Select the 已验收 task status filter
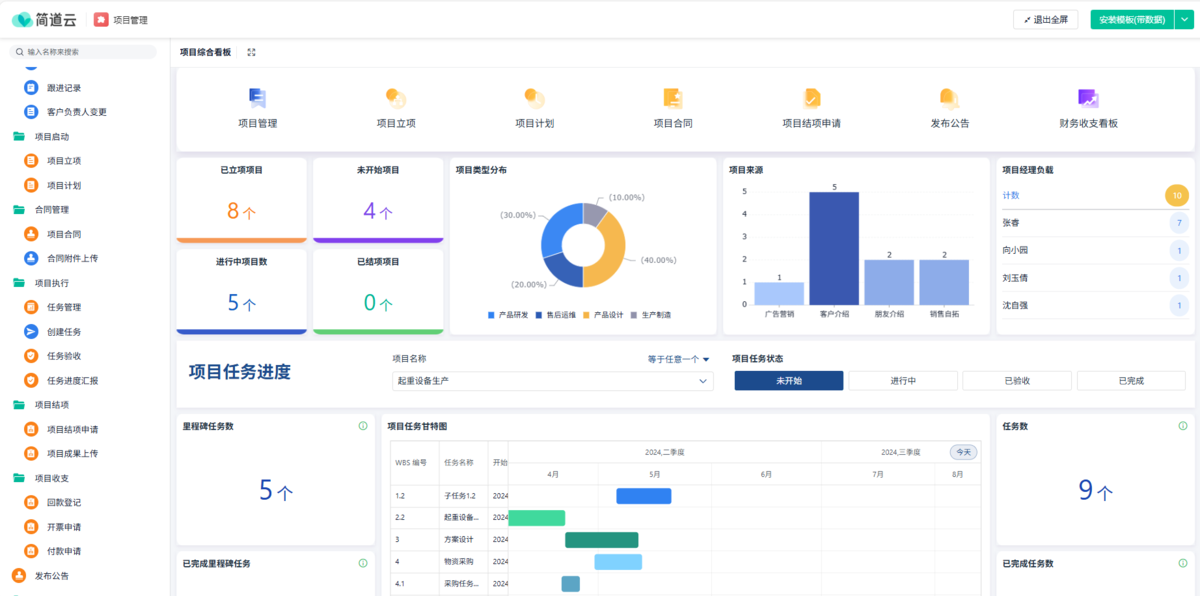This screenshot has height=596, width=1200. pyautogui.click(x=1016, y=381)
